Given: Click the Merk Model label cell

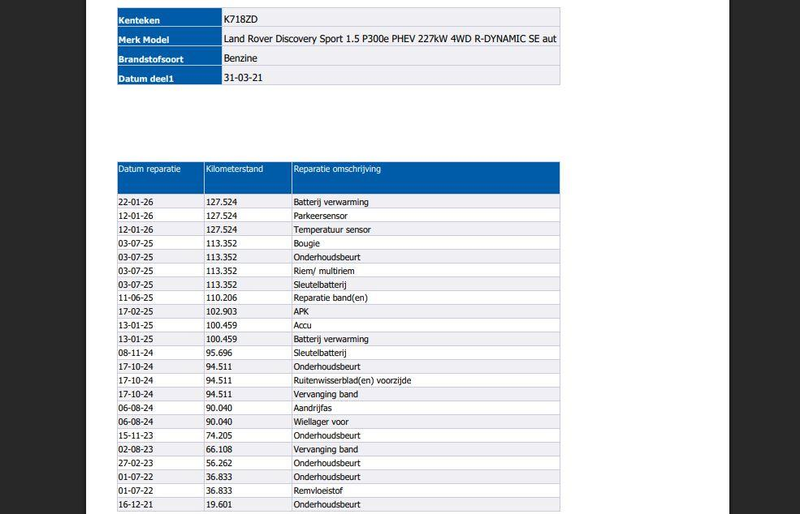Looking at the screenshot, I should 169,37.
